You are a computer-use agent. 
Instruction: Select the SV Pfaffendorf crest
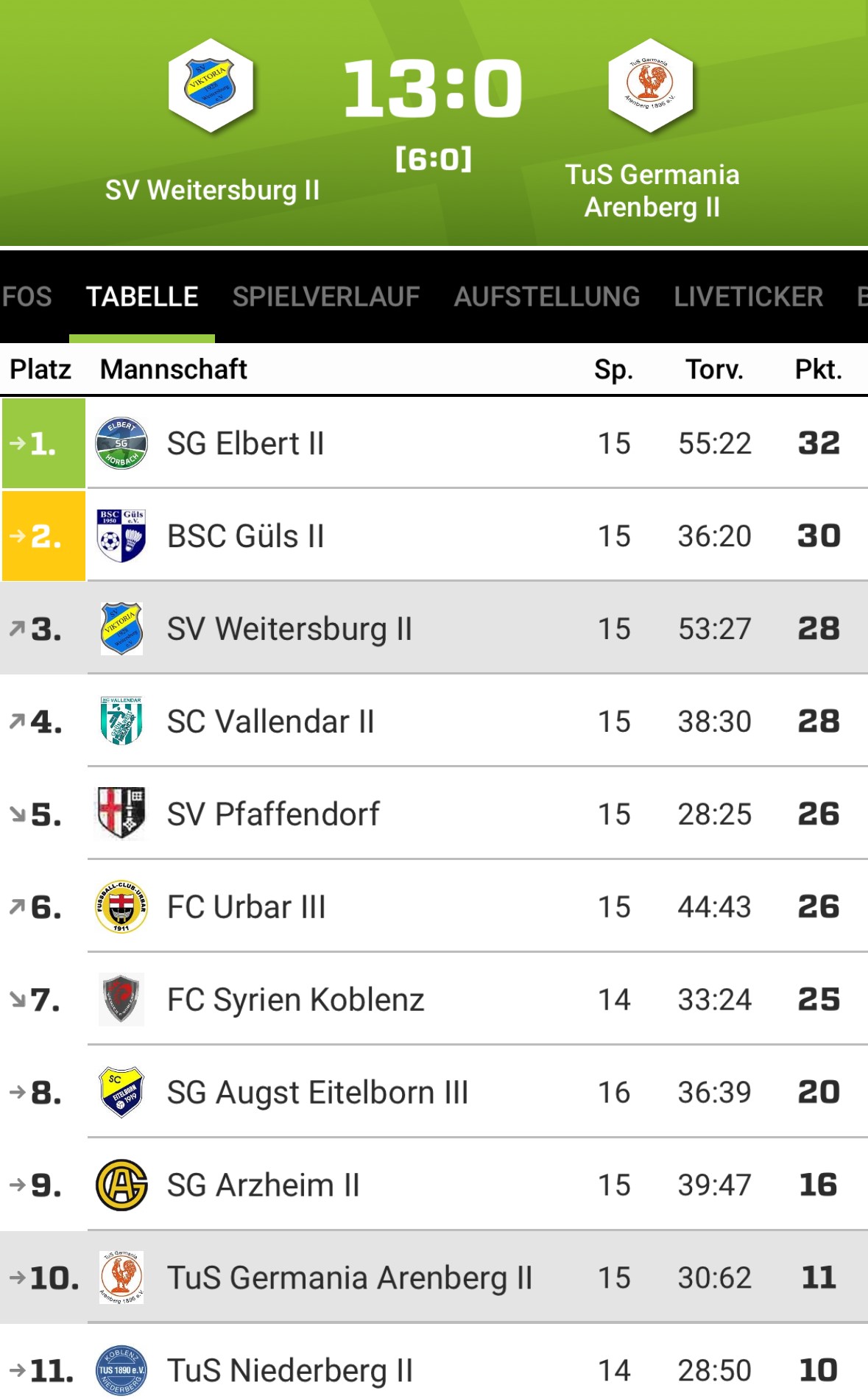pyautogui.click(x=121, y=814)
